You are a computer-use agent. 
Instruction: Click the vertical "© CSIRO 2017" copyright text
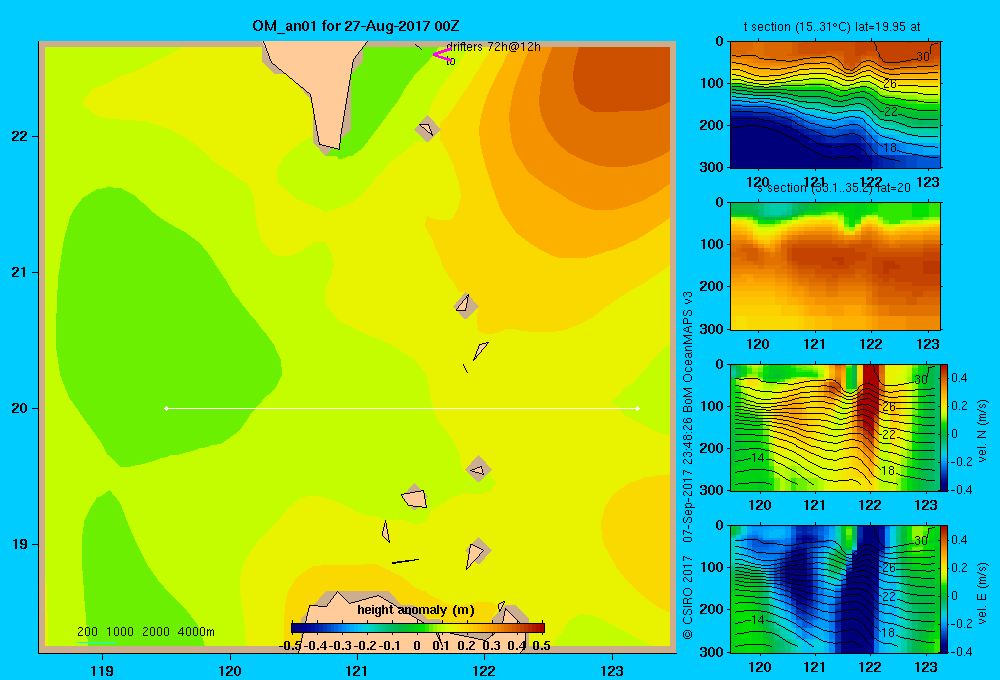click(688, 597)
